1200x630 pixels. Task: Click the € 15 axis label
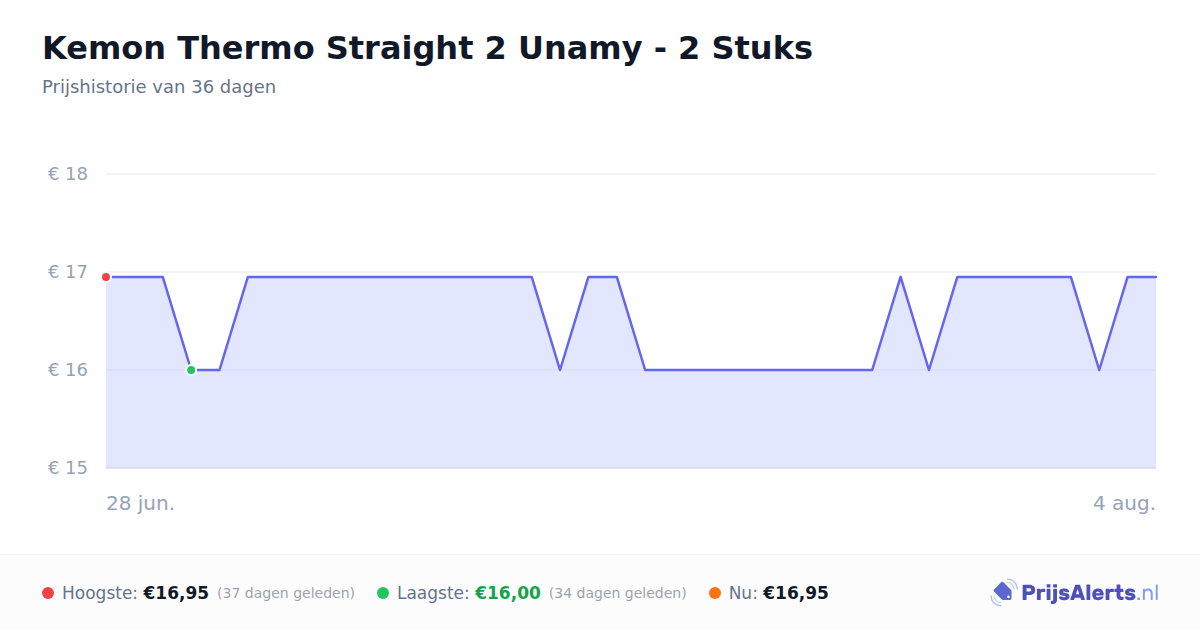point(68,468)
